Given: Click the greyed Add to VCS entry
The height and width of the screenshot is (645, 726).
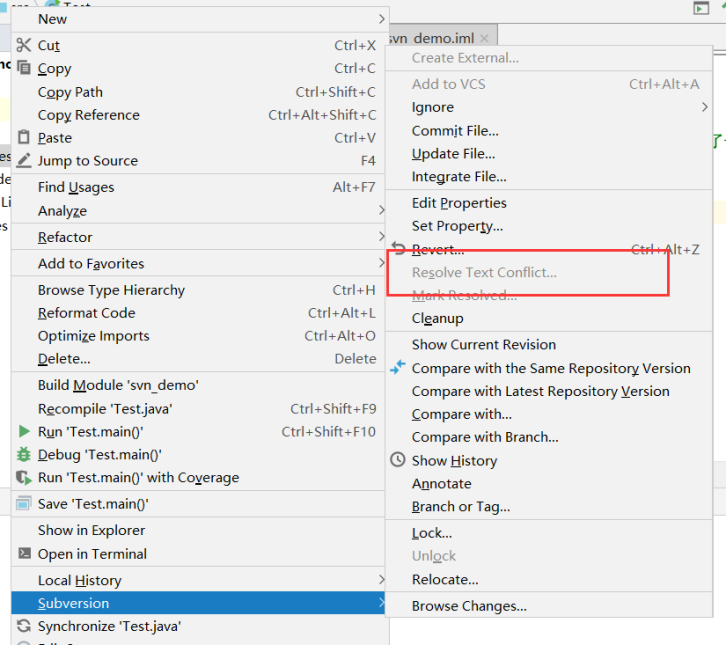Looking at the screenshot, I should 549,84.
